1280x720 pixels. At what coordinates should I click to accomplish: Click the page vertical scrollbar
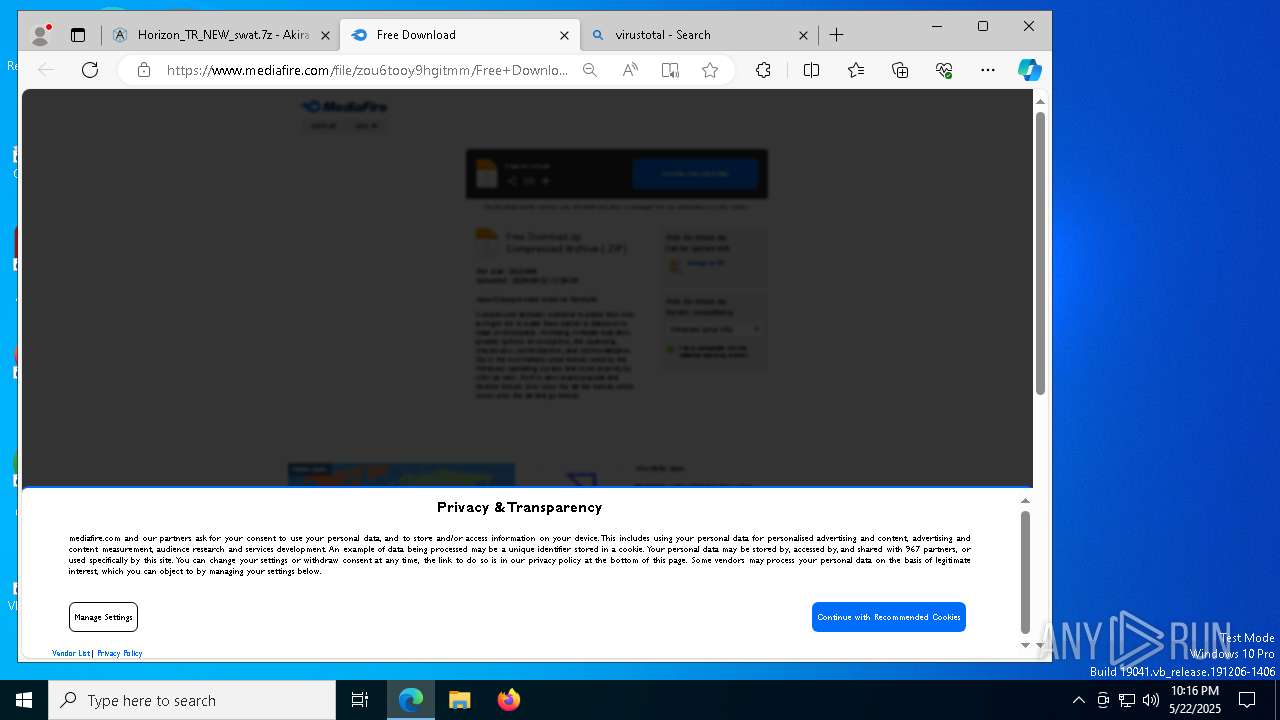pyautogui.click(x=1040, y=253)
